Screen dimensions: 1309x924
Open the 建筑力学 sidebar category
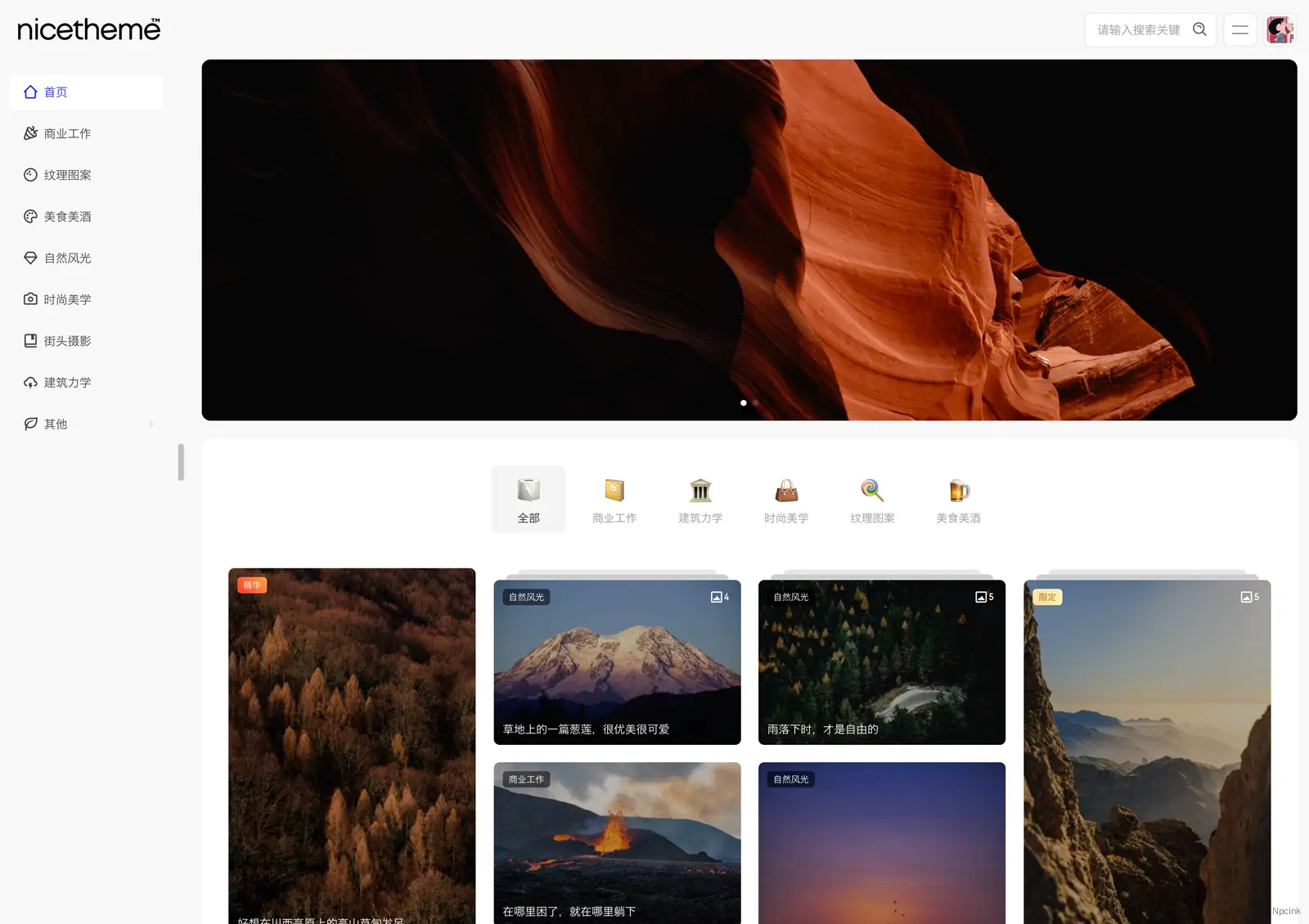(69, 382)
